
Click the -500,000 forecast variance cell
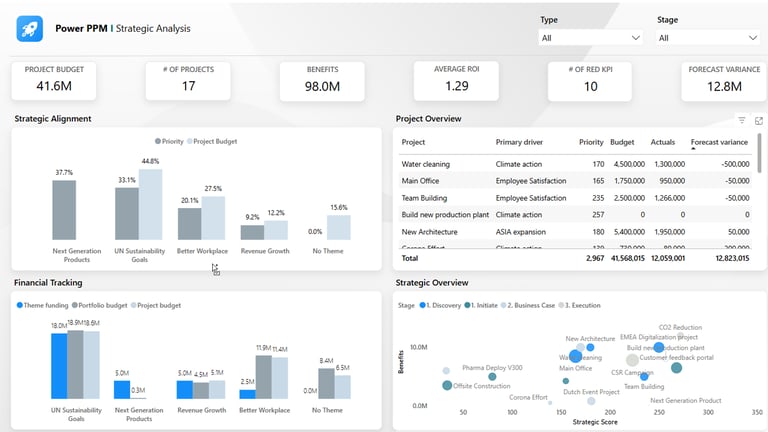(735, 164)
